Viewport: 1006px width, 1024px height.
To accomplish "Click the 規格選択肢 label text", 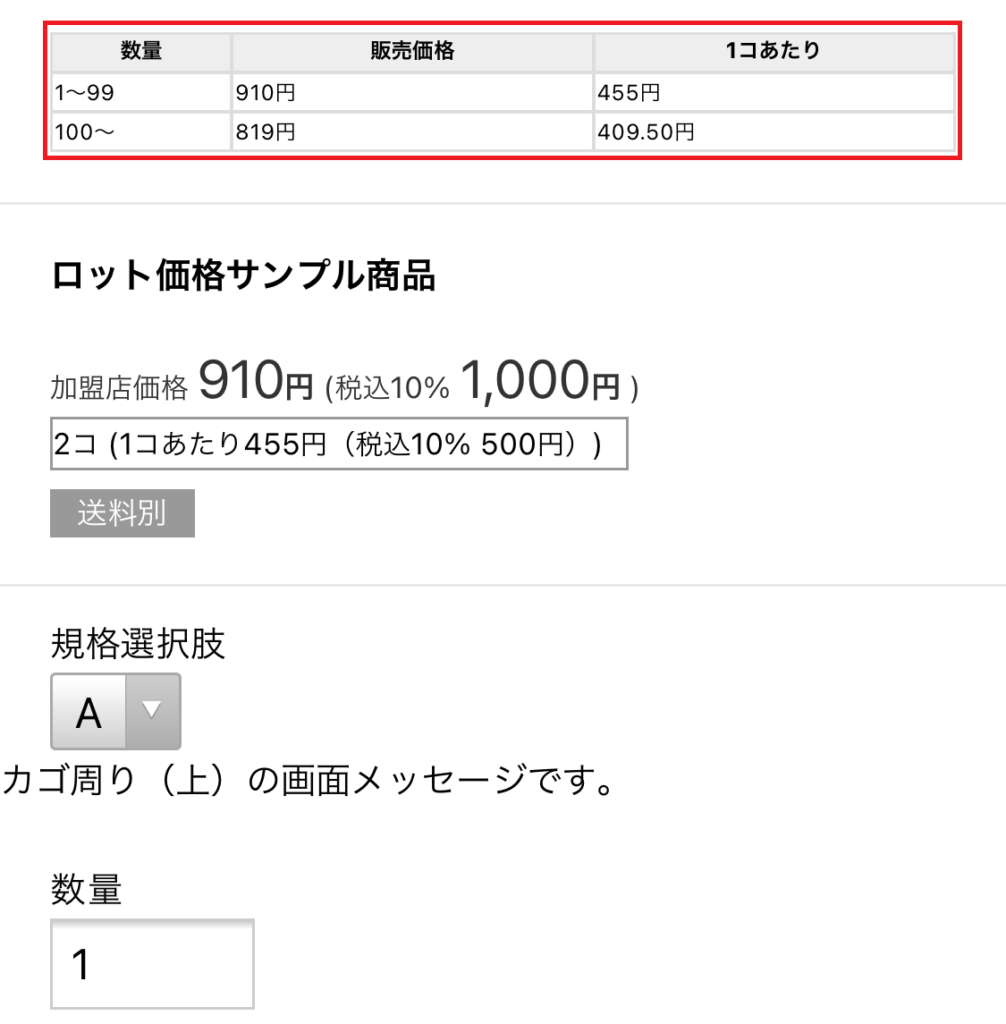I will pos(138,645).
